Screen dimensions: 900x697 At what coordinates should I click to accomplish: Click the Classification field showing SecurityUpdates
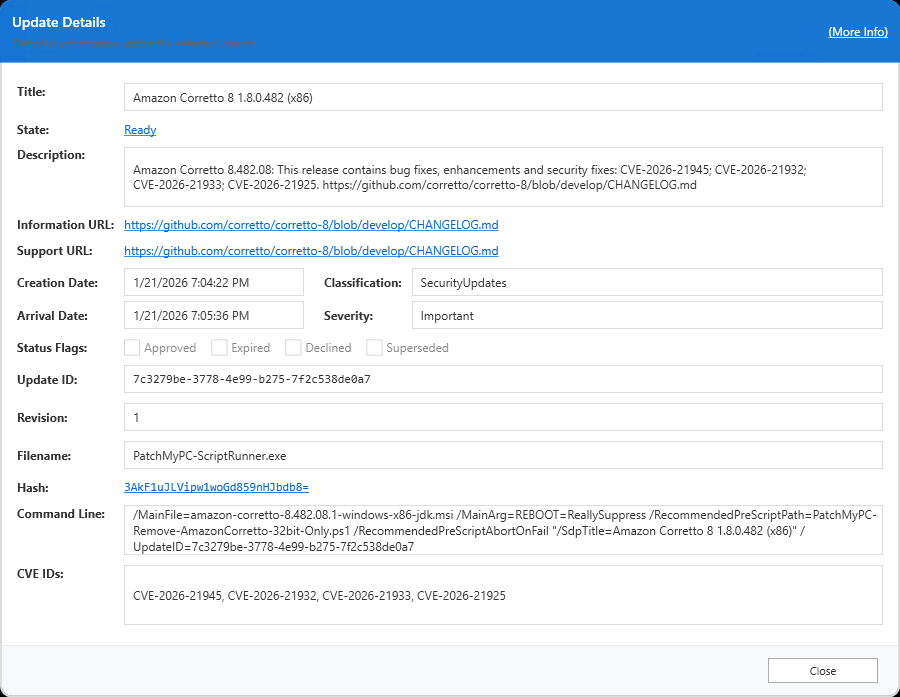(x=646, y=283)
